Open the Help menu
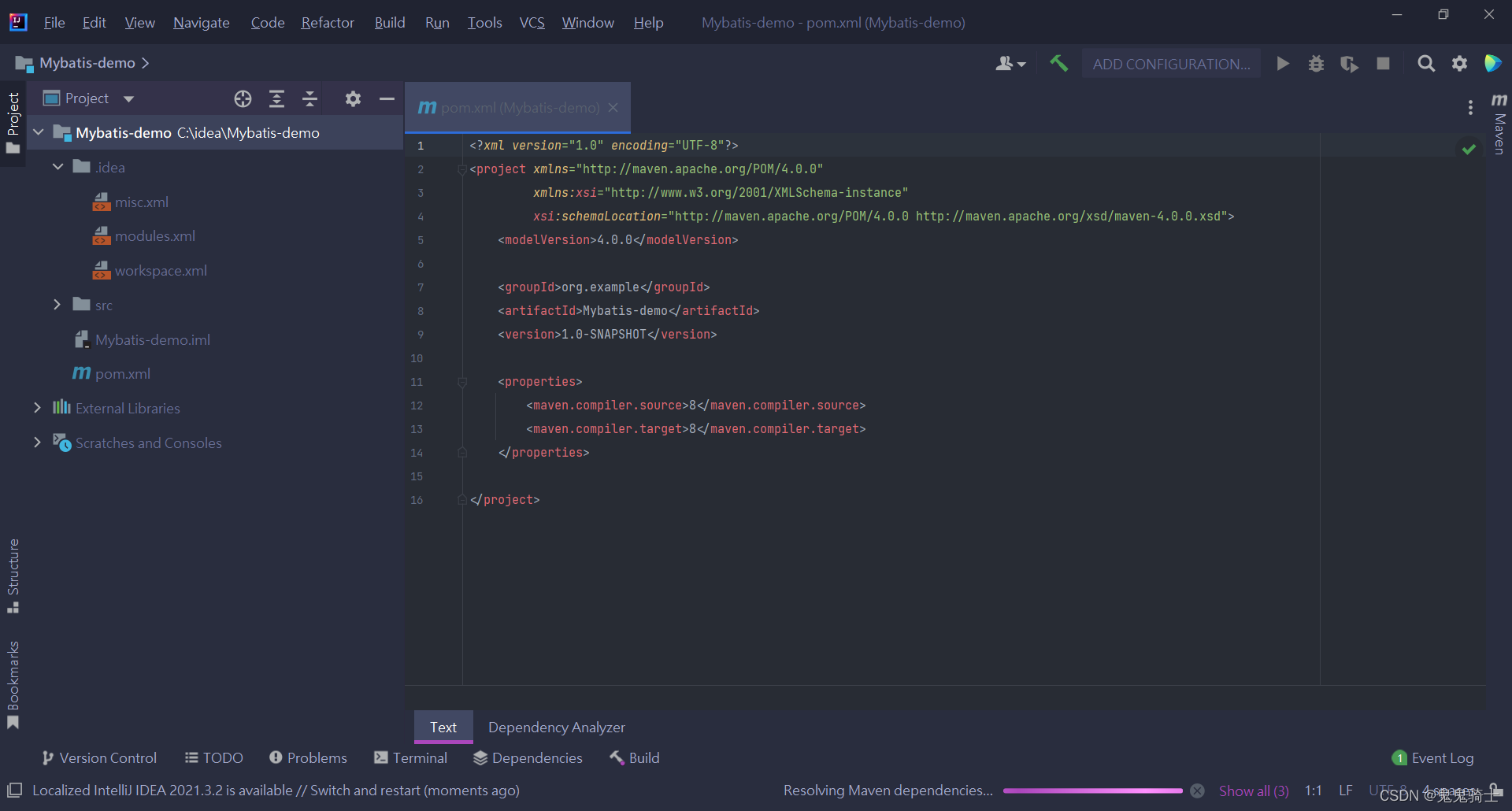The width and height of the screenshot is (1512, 811). point(648,23)
